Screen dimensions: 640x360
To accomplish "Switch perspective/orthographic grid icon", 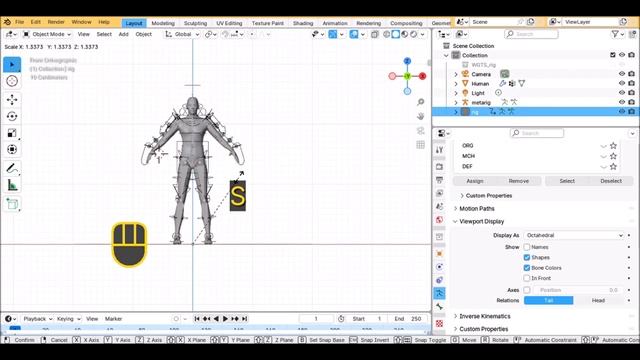I will (x=420, y=145).
